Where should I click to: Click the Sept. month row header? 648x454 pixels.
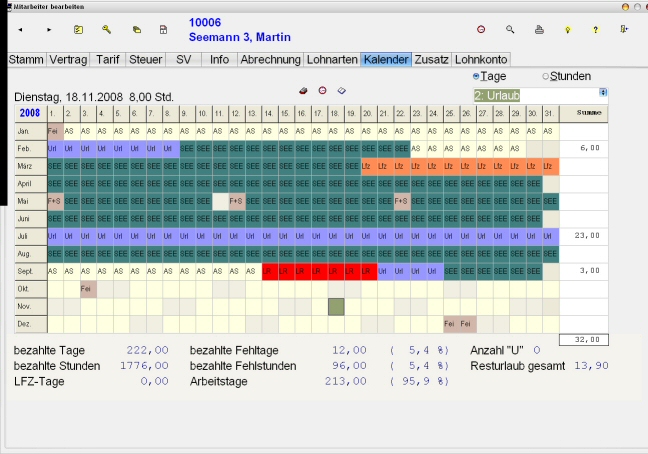click(31, 272)
